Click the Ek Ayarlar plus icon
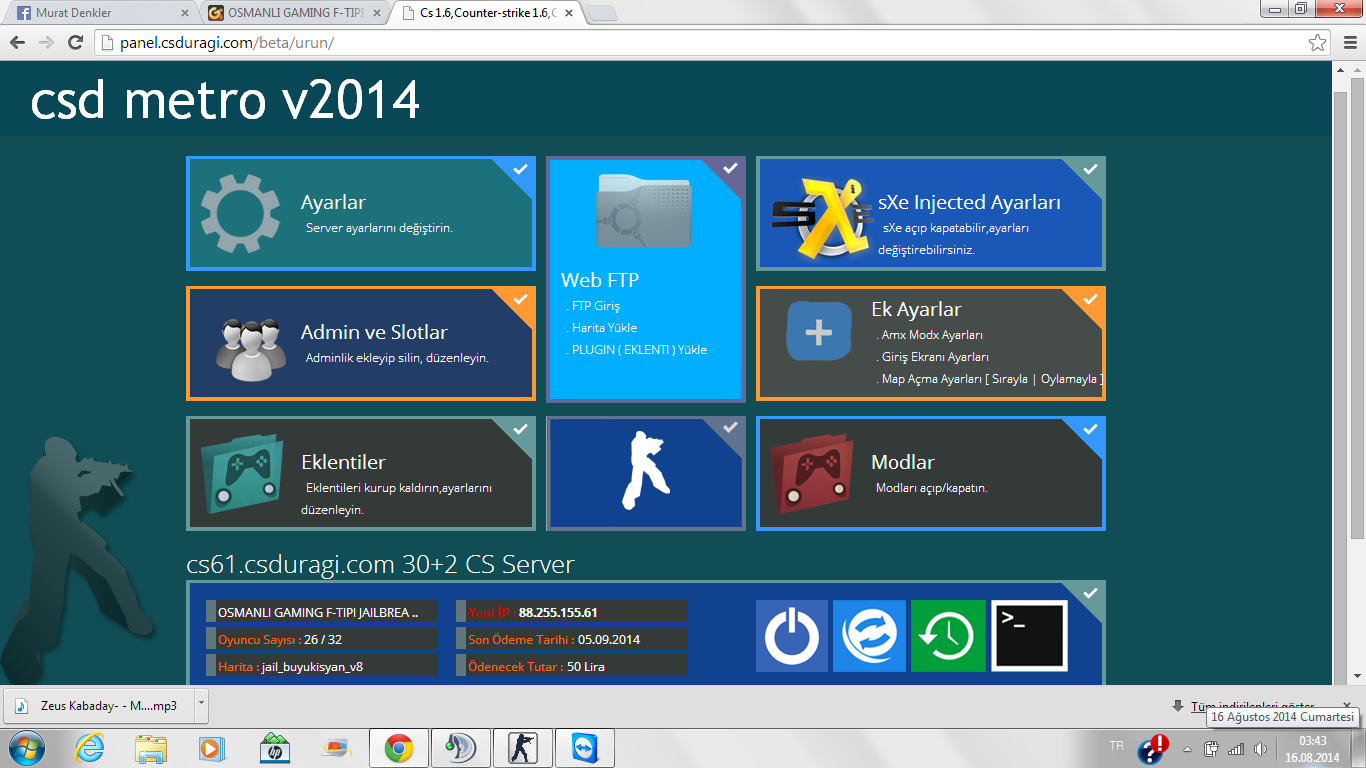This screenshot has height=768, width=1366. [x=819, y=331]
